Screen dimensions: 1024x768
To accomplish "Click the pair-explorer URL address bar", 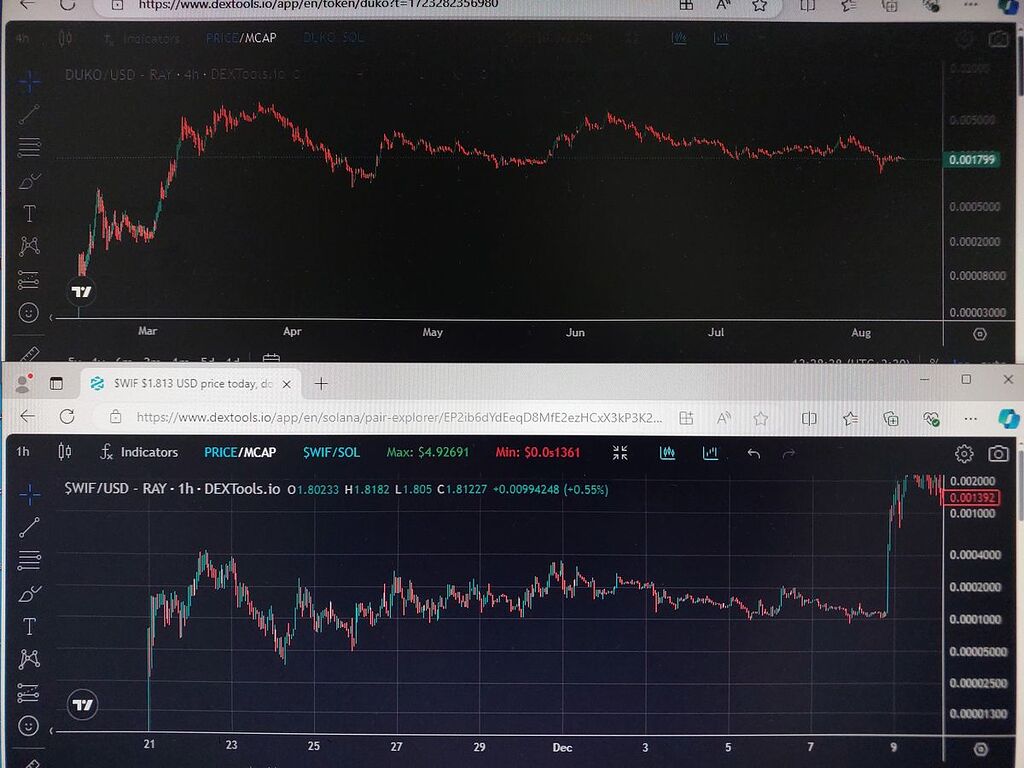I will pyautogui.click(x=399, y=417).
